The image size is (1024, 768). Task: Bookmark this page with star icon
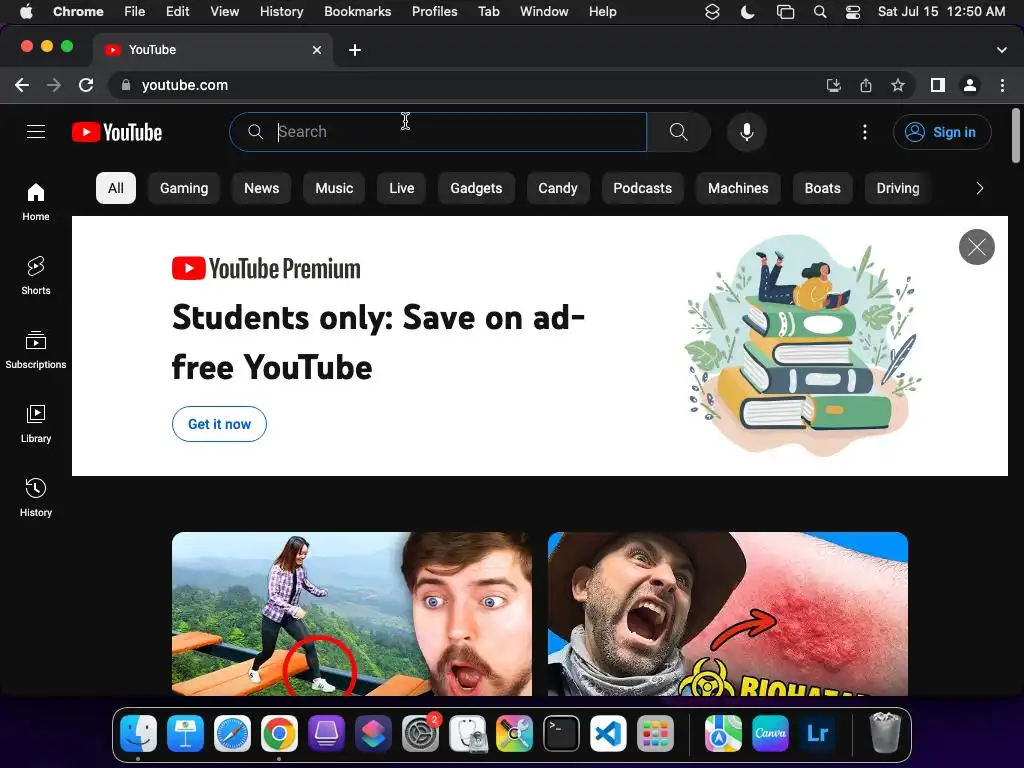pyautogui.click(x=898, y=85)
